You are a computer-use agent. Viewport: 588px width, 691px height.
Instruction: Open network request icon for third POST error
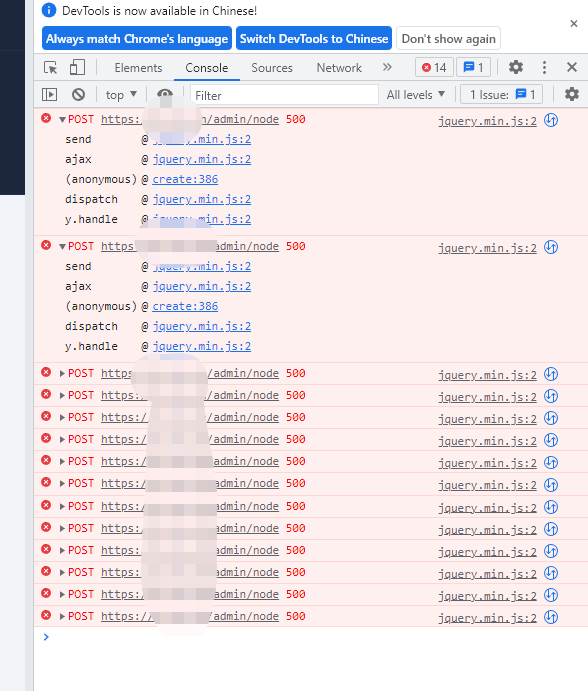point(551,374)
